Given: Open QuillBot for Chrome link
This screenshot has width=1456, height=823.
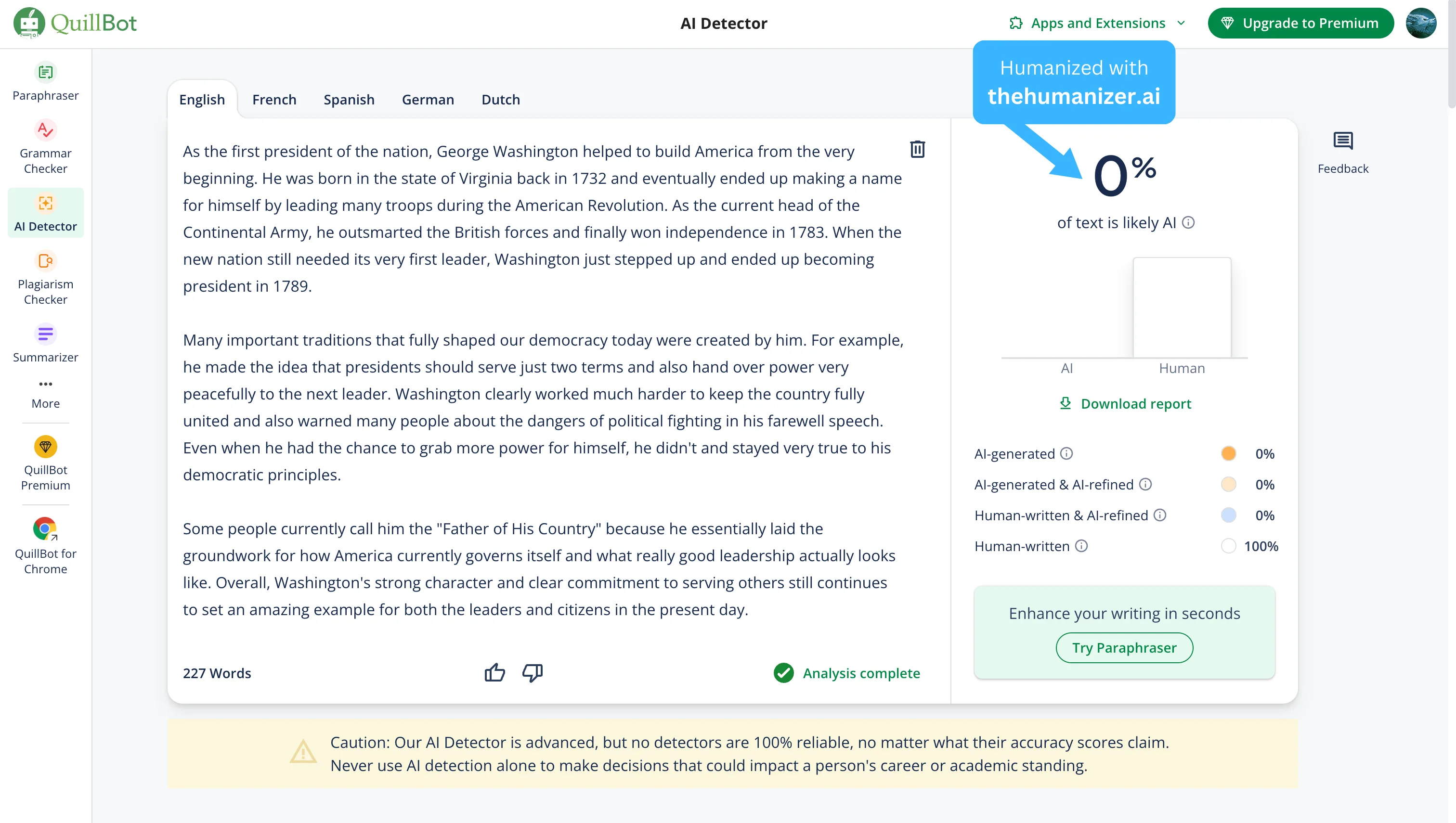Looking at the screenshot, I should pos(45,546).
